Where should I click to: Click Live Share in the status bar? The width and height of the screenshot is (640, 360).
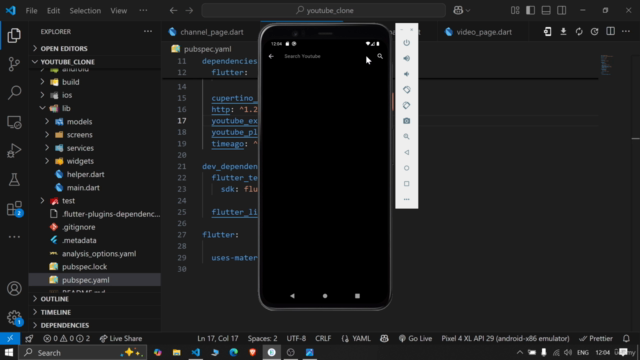(x=121, y=338)
